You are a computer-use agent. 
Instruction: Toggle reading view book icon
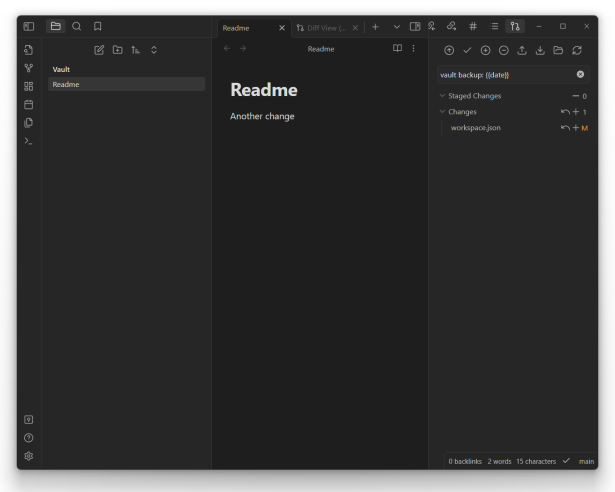point(397,48)
